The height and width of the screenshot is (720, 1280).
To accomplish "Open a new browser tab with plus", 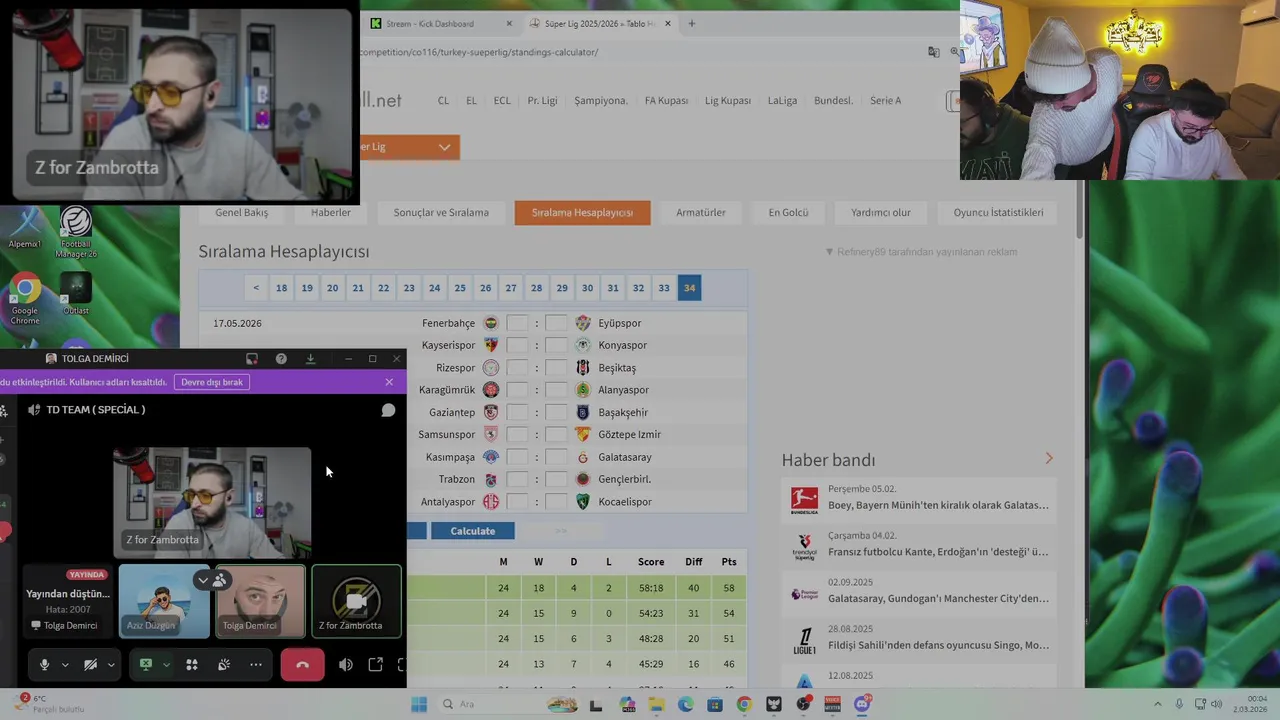I will (691, 23).
